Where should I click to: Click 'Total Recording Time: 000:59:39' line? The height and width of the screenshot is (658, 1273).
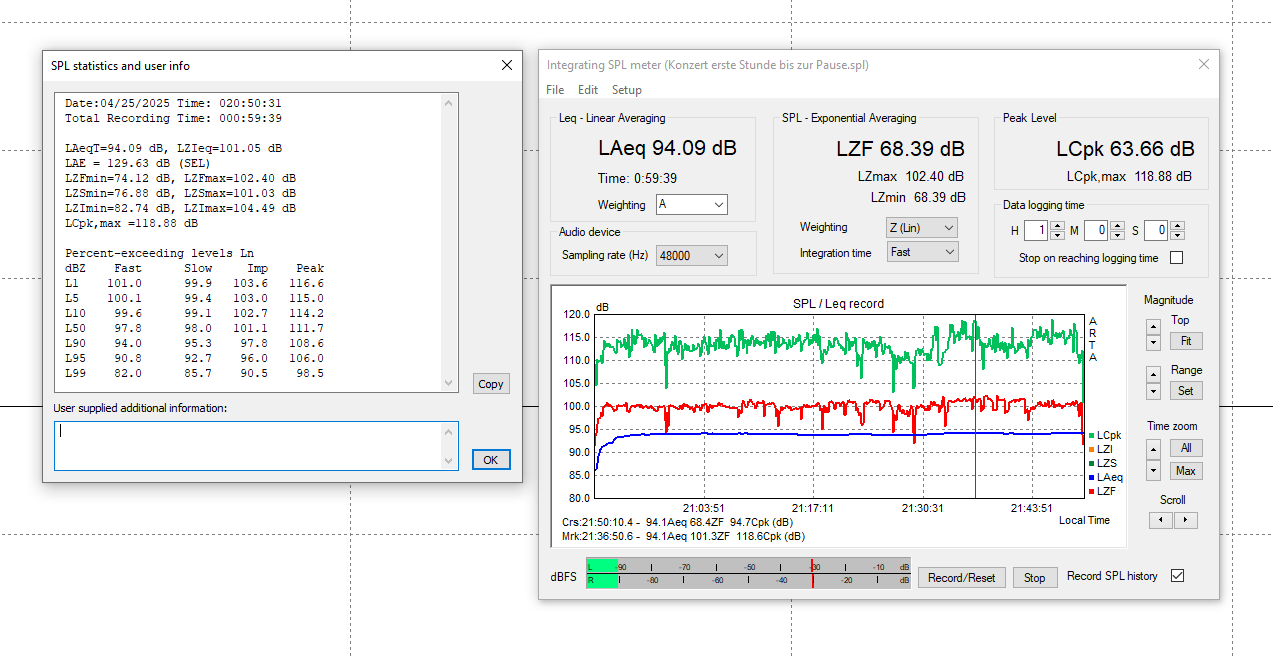174,118
